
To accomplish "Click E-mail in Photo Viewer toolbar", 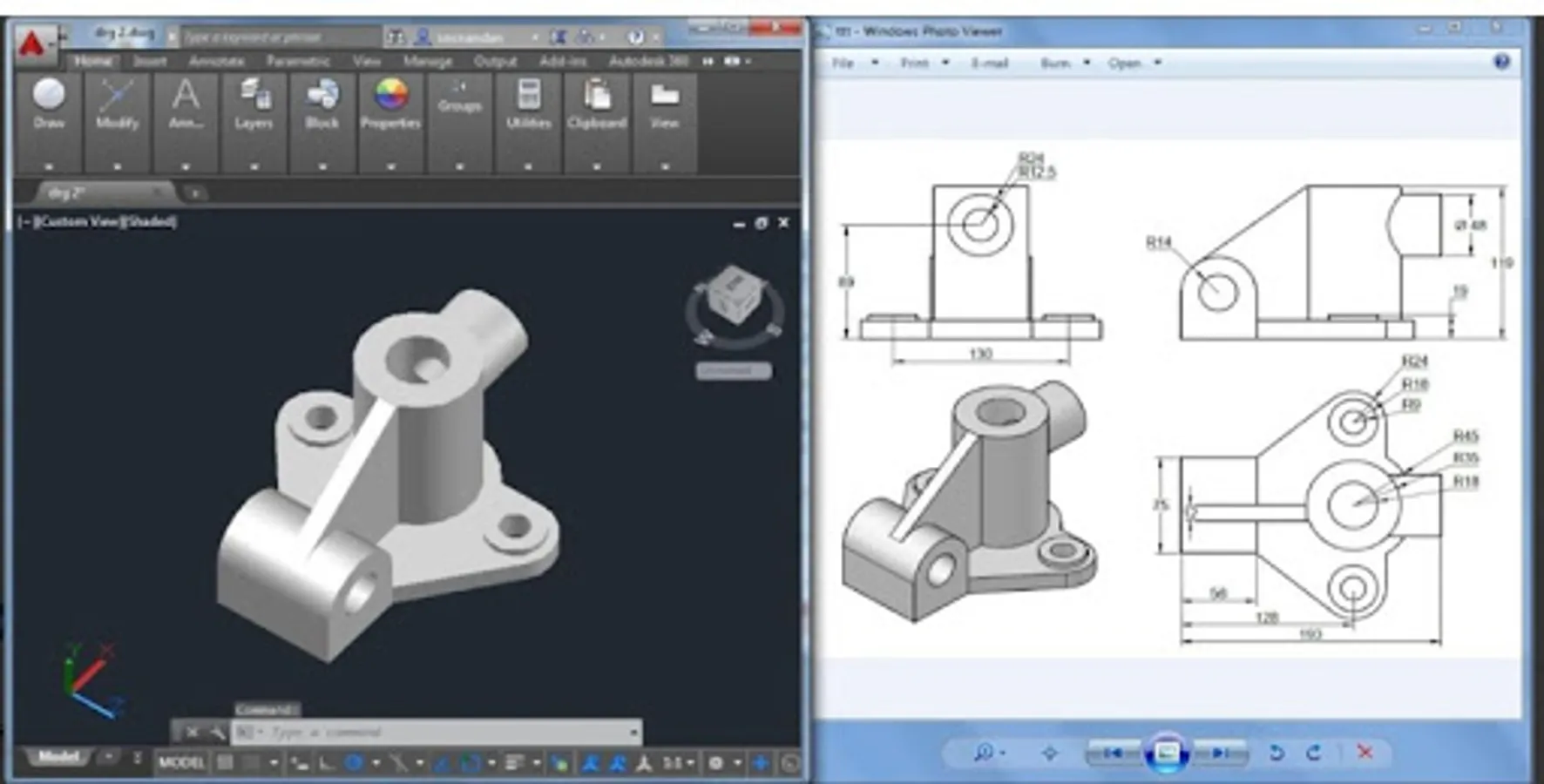I will [990, 63].
